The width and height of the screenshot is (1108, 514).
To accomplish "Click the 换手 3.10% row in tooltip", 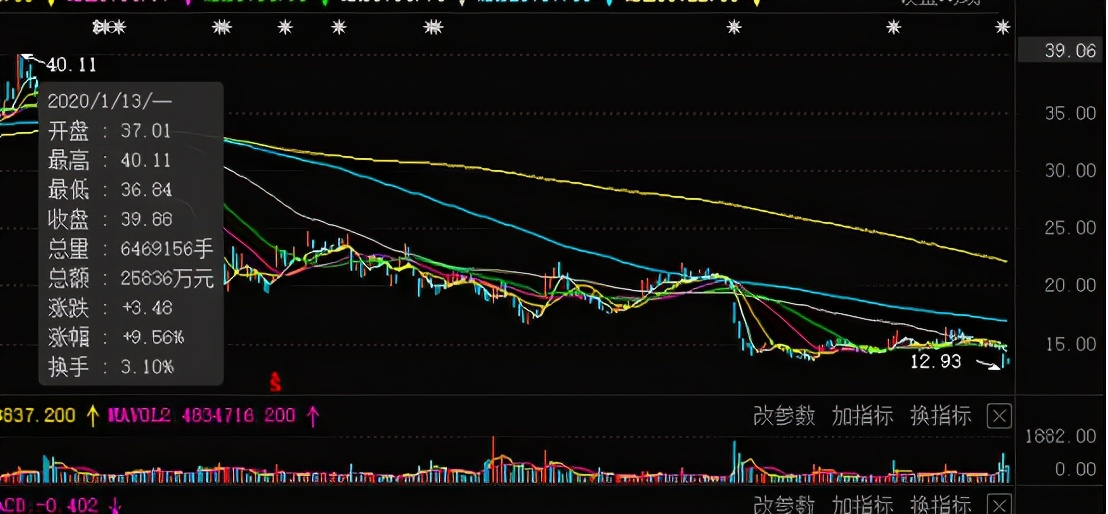I will point(110,368).
